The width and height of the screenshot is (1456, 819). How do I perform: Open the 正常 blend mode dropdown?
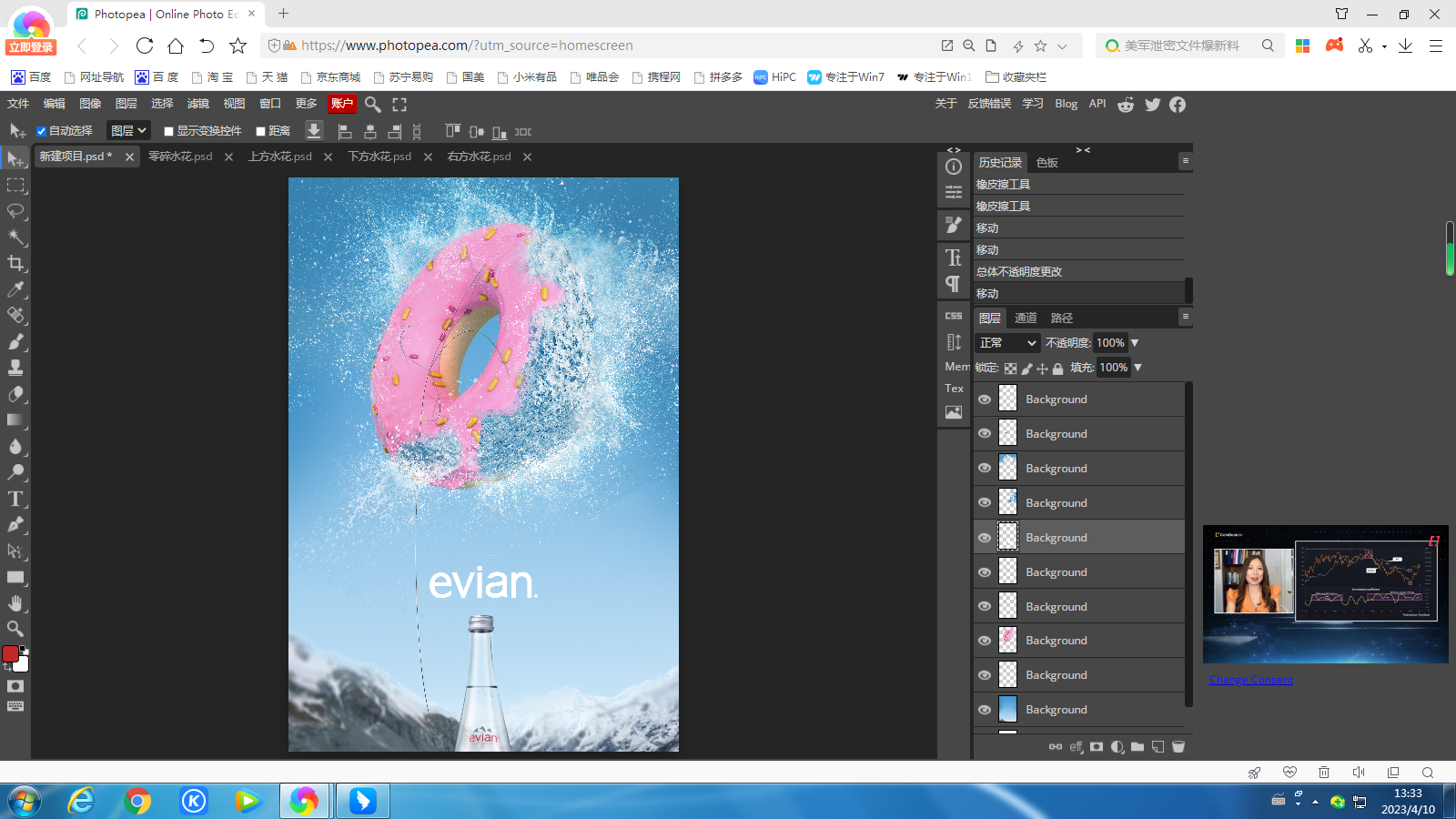click(x=1007, y=343)
